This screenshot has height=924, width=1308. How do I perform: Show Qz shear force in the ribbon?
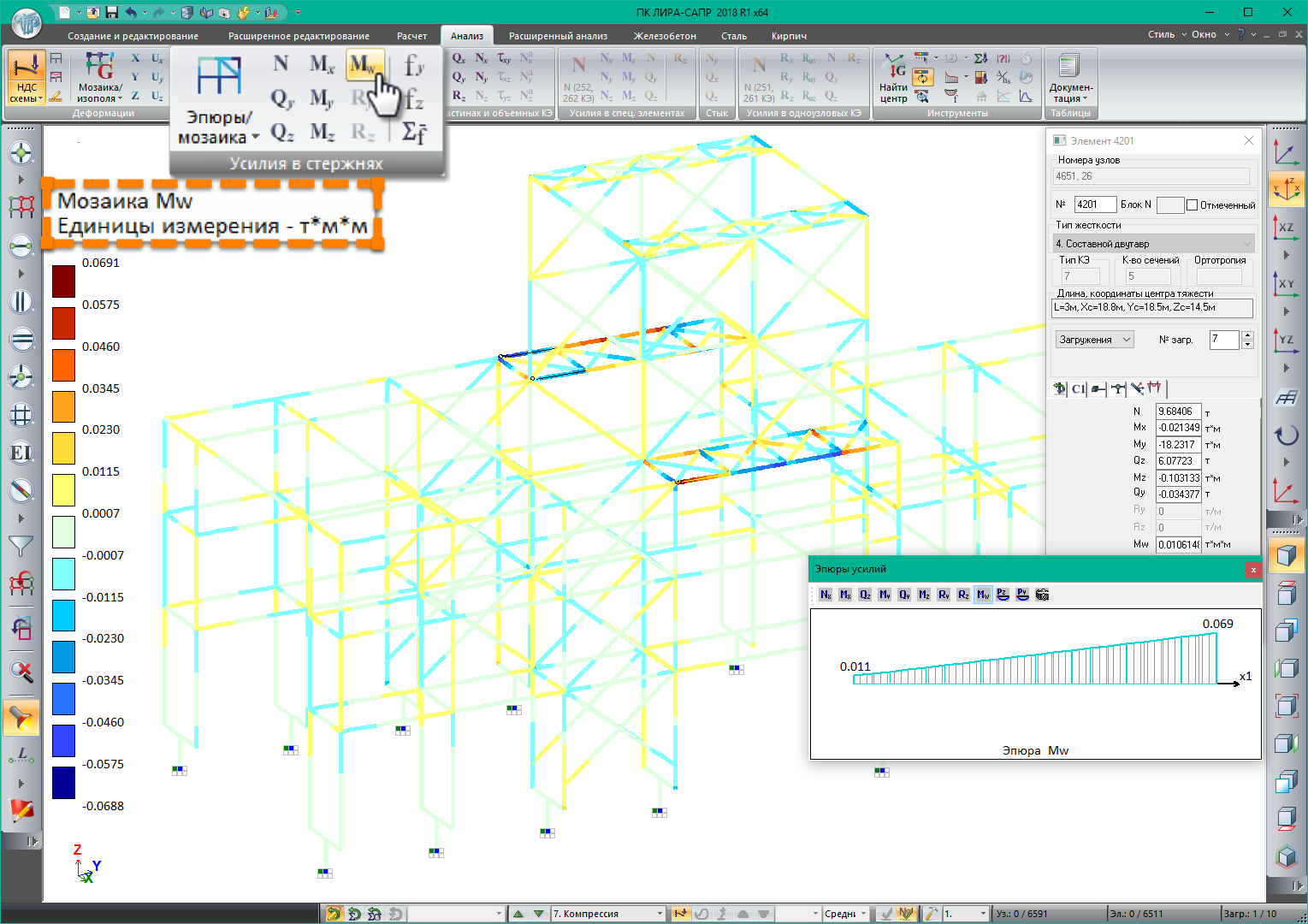pyautogui.click(x=282, y=133)
